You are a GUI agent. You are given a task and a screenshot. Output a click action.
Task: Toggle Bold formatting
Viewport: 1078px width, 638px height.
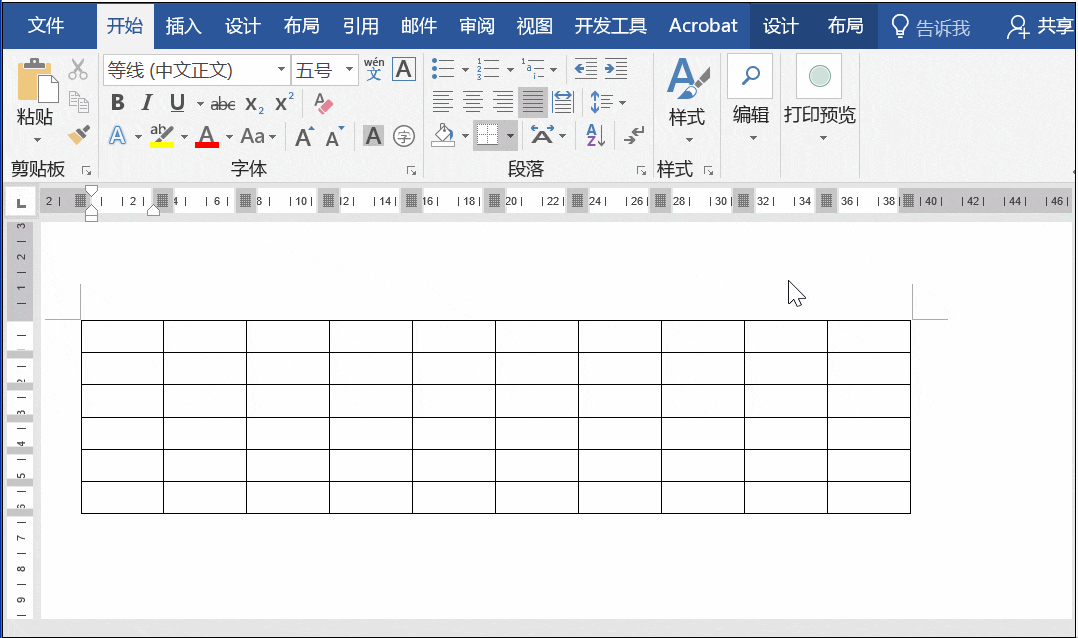(118, 103)
